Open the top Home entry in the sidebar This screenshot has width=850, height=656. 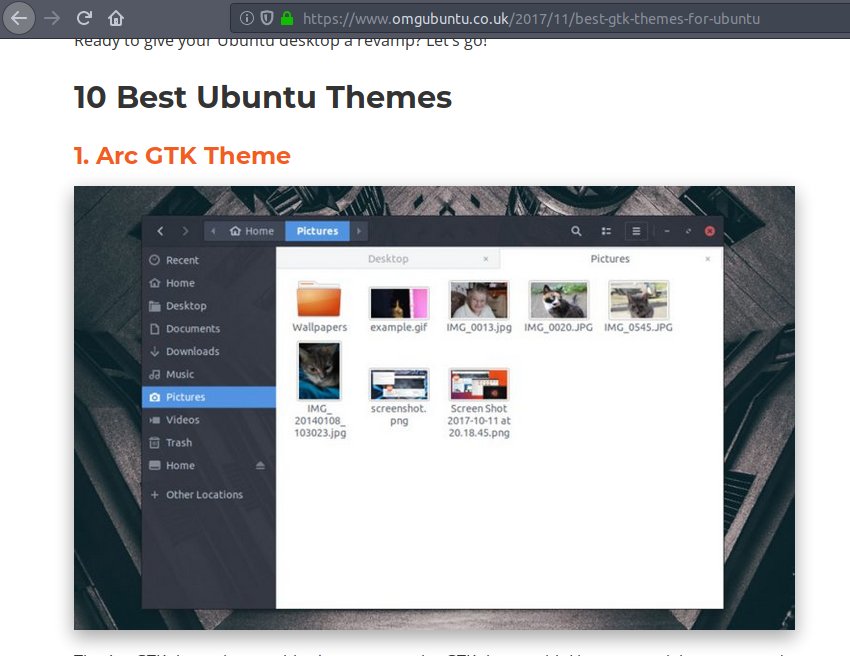click(x=209, y=283)
